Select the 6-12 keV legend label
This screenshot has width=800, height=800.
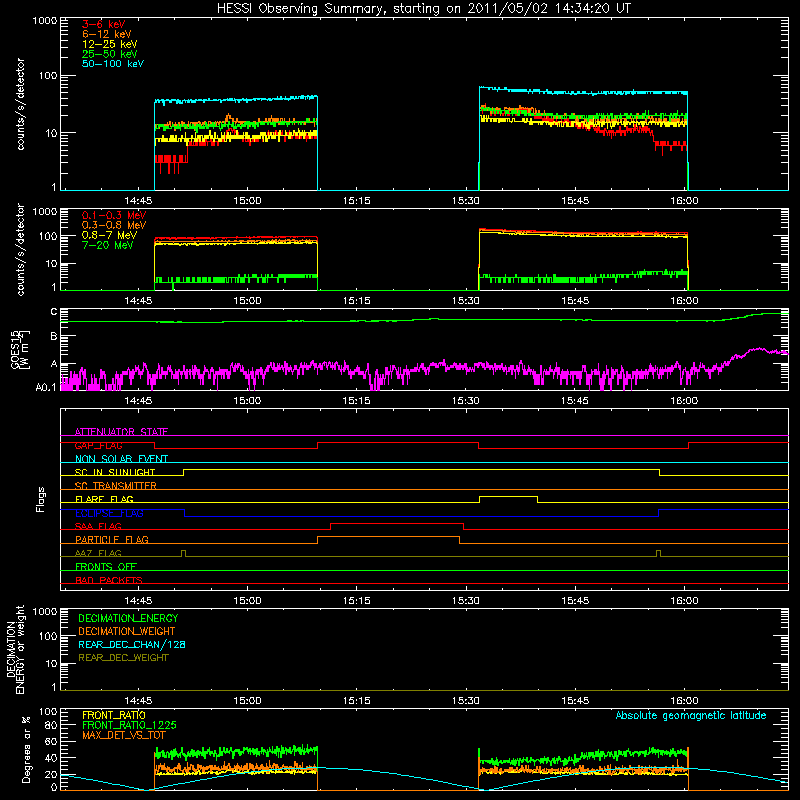coord(107,34)
